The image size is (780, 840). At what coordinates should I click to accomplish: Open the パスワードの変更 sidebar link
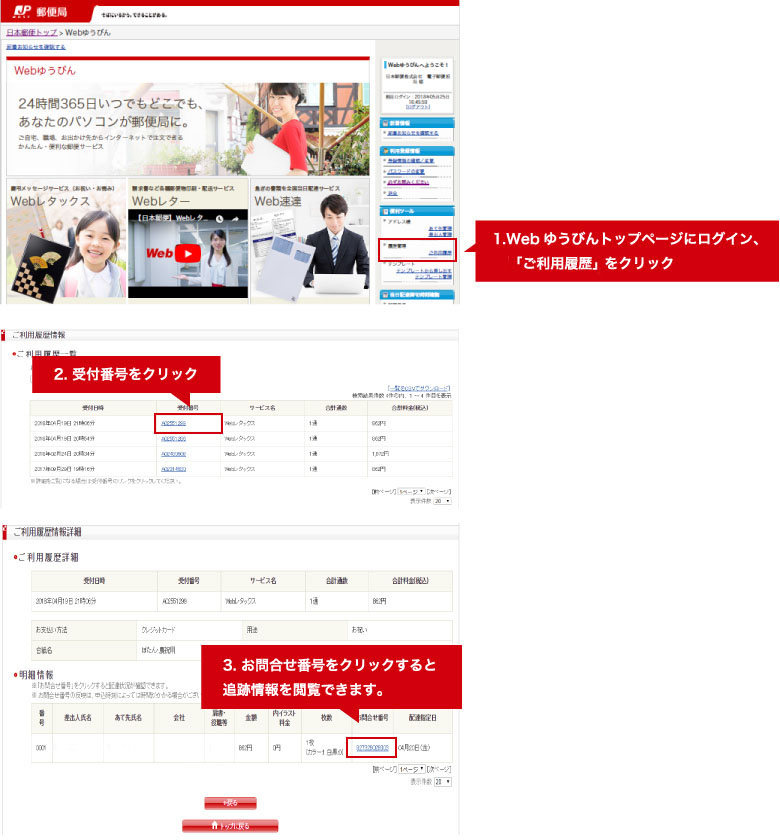[x=406, y=171]
